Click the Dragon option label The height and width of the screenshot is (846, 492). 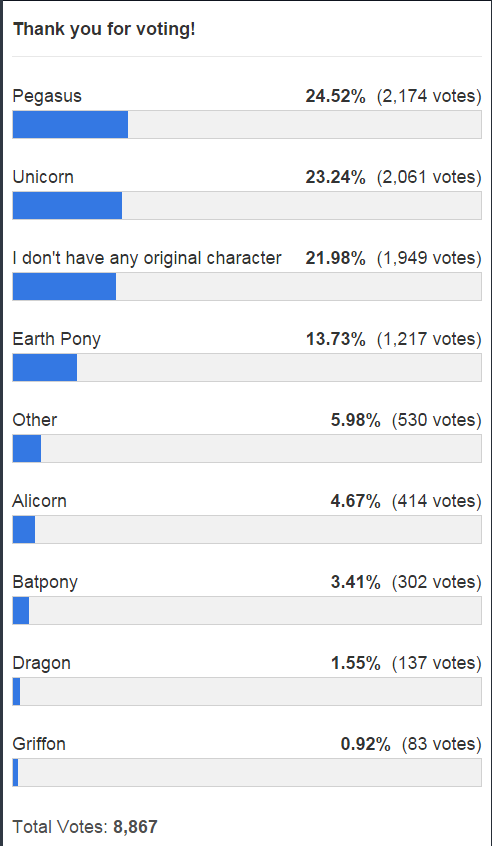coord(42,663)
